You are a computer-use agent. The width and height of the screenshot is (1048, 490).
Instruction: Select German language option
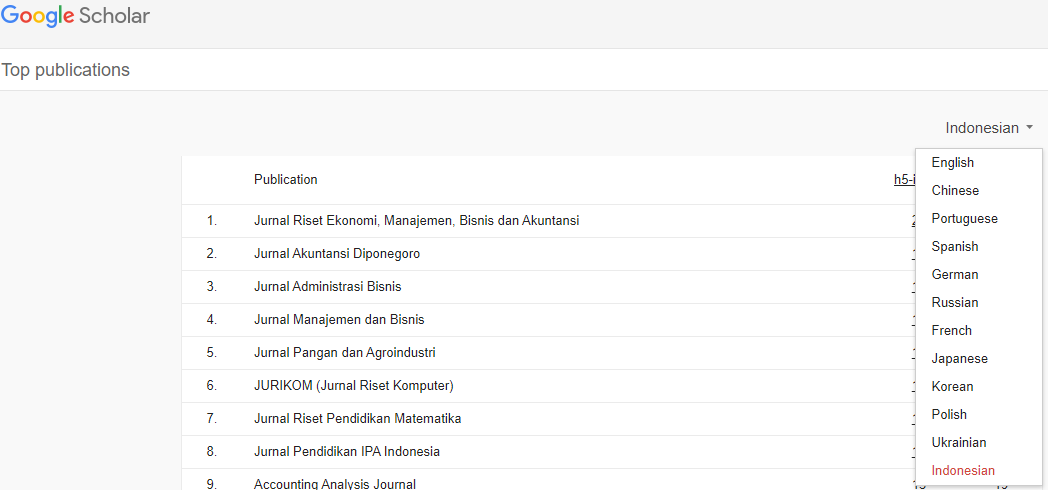point(955,275)
